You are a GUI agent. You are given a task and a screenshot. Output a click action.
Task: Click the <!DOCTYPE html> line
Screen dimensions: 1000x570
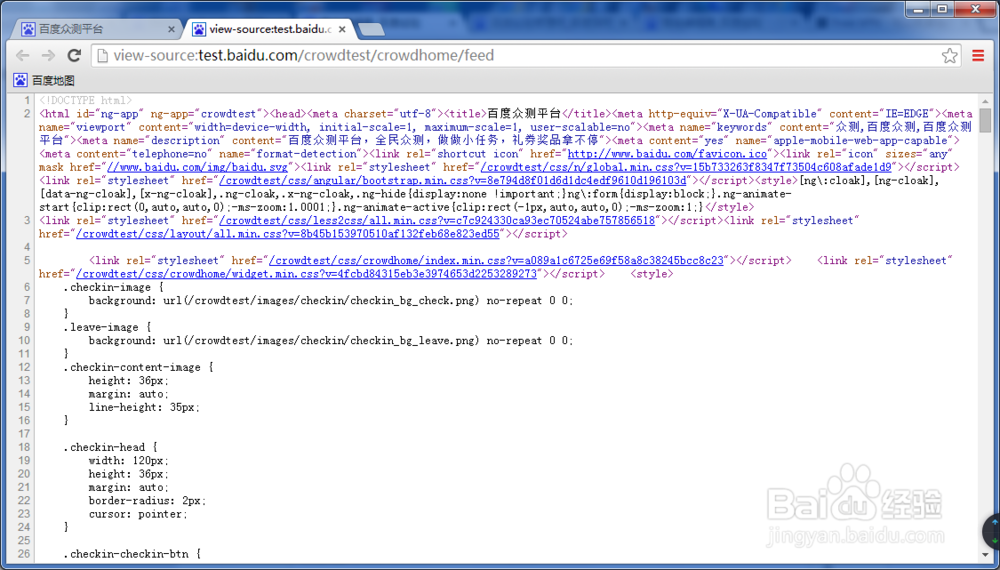(85, 101)
